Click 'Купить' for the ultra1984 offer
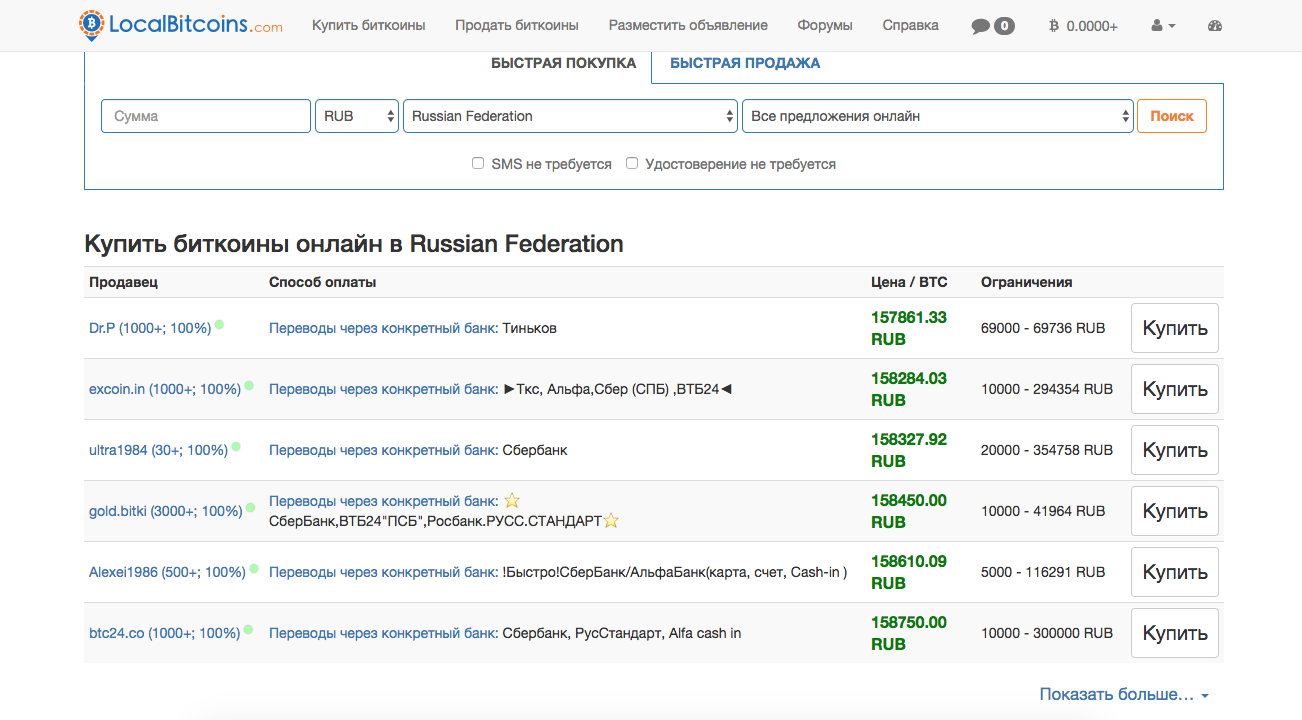 [x=1174, y=450]
